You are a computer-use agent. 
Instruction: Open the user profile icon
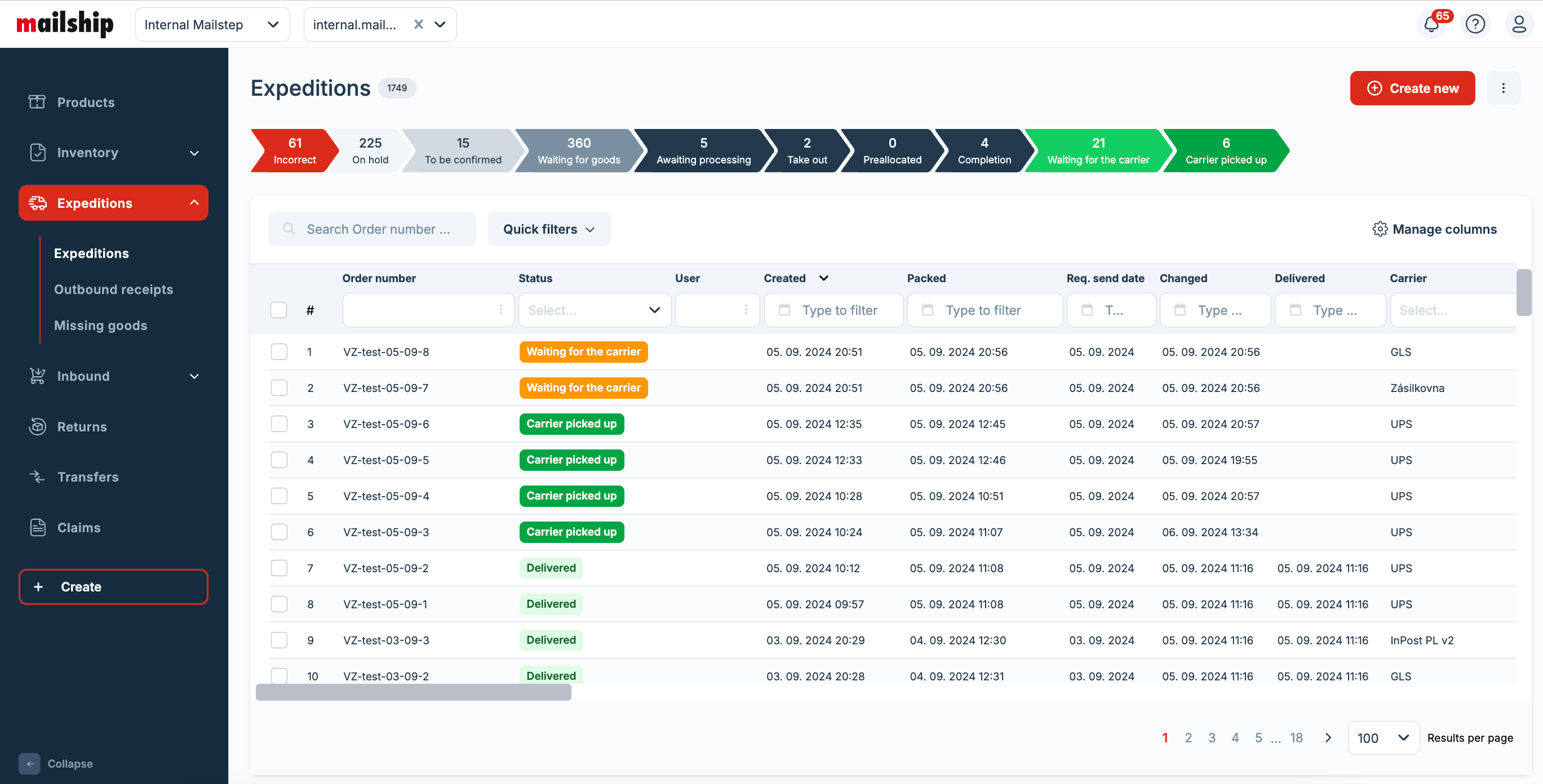point(1518,25)
